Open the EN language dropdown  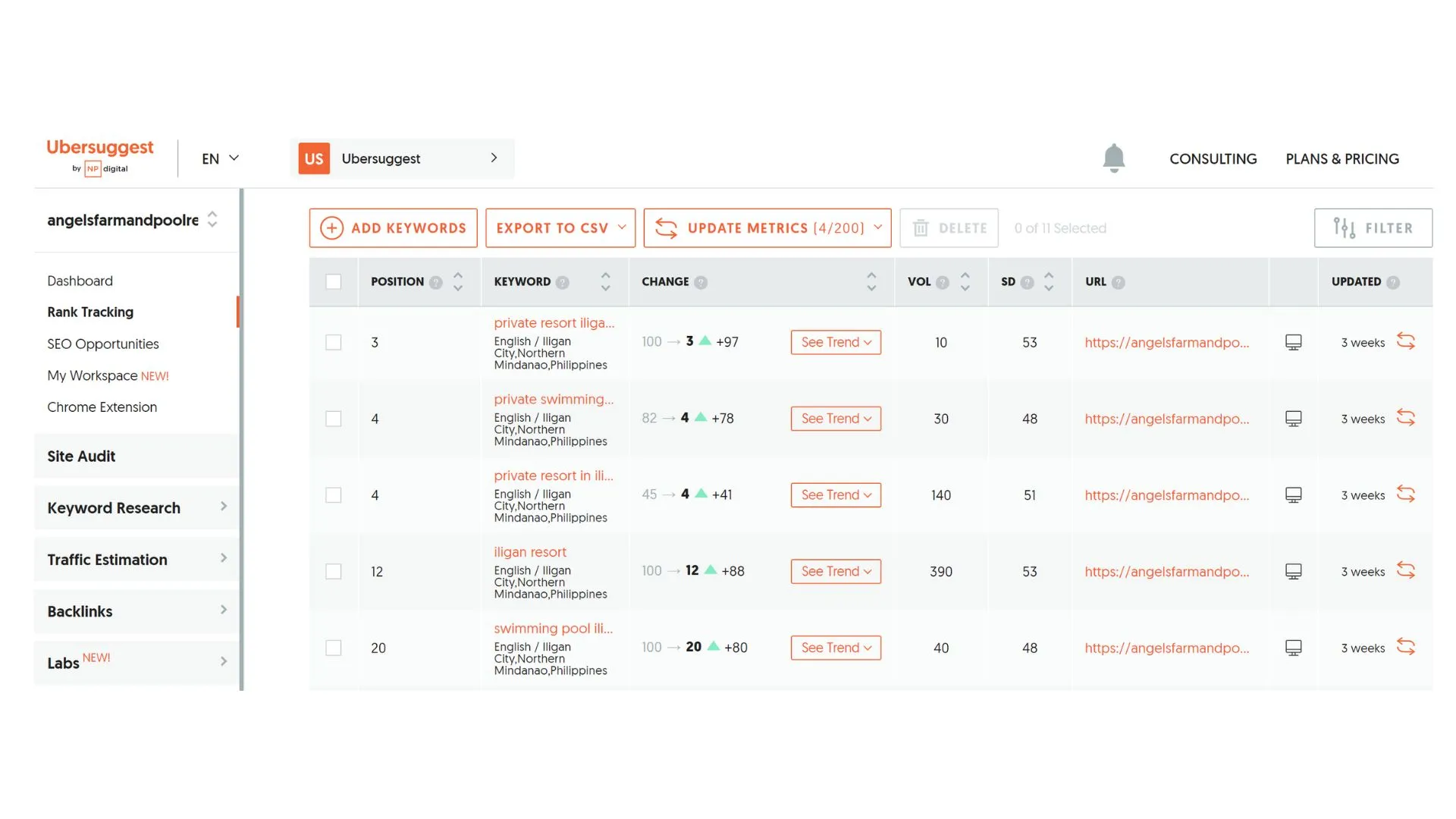point(220,158)
